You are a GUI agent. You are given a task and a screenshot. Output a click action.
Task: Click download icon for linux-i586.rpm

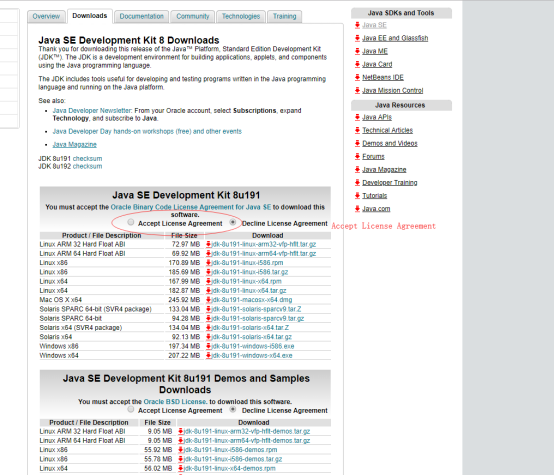pyautogui.click(x=208, y=263)
